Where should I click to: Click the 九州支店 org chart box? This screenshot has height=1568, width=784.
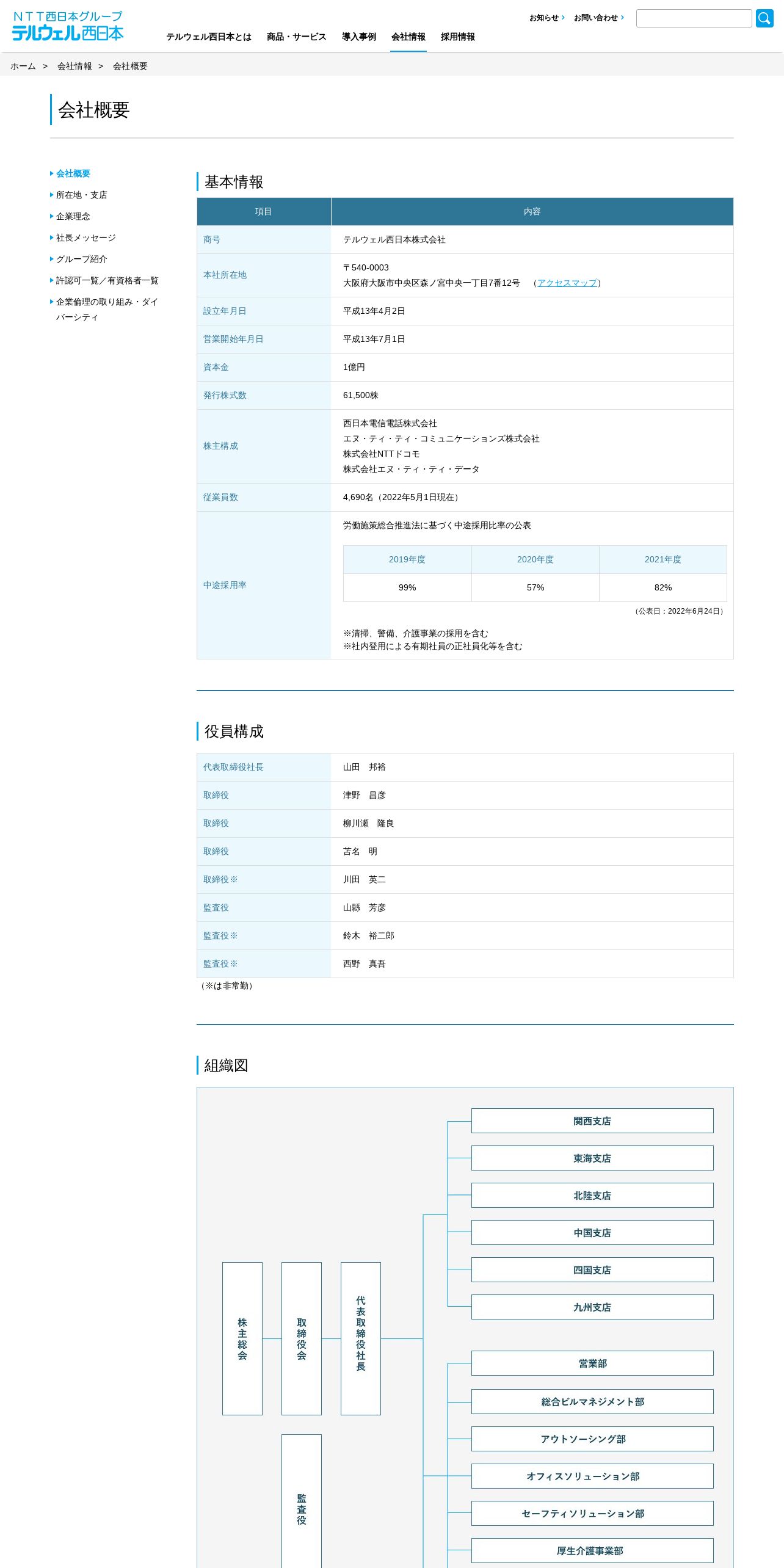(x=592, y=1307)
